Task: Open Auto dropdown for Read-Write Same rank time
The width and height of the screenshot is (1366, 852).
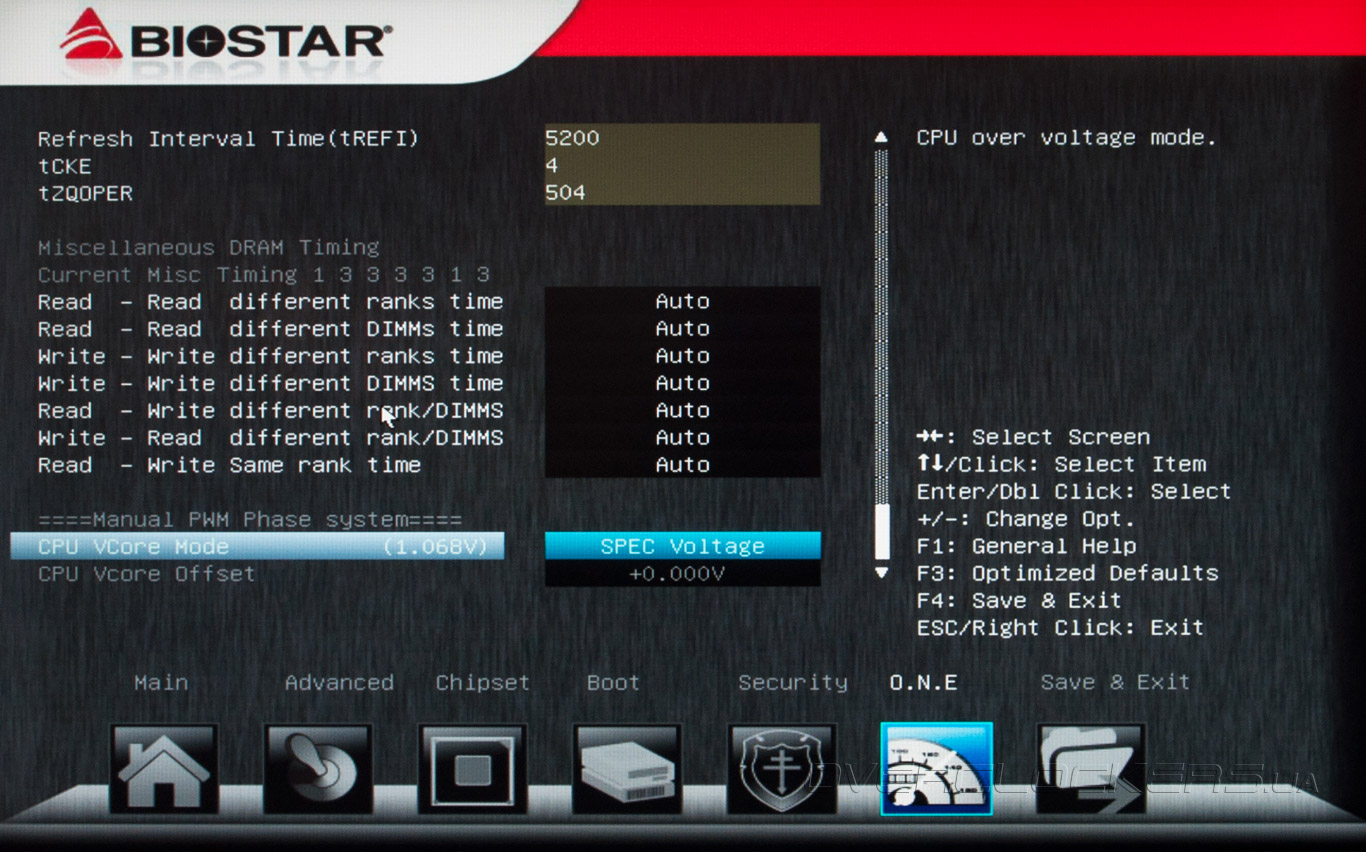Action: 682,464
